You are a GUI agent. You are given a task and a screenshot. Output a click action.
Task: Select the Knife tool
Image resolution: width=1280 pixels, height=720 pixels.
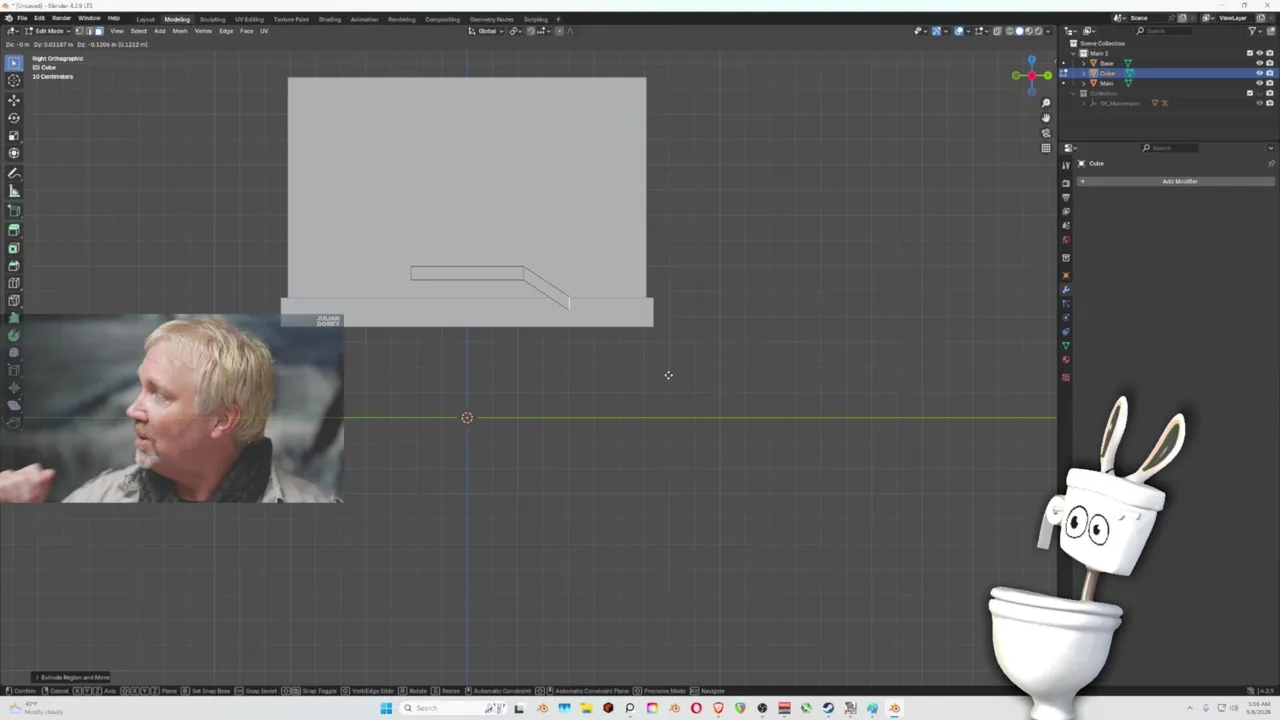click(14, 301)
